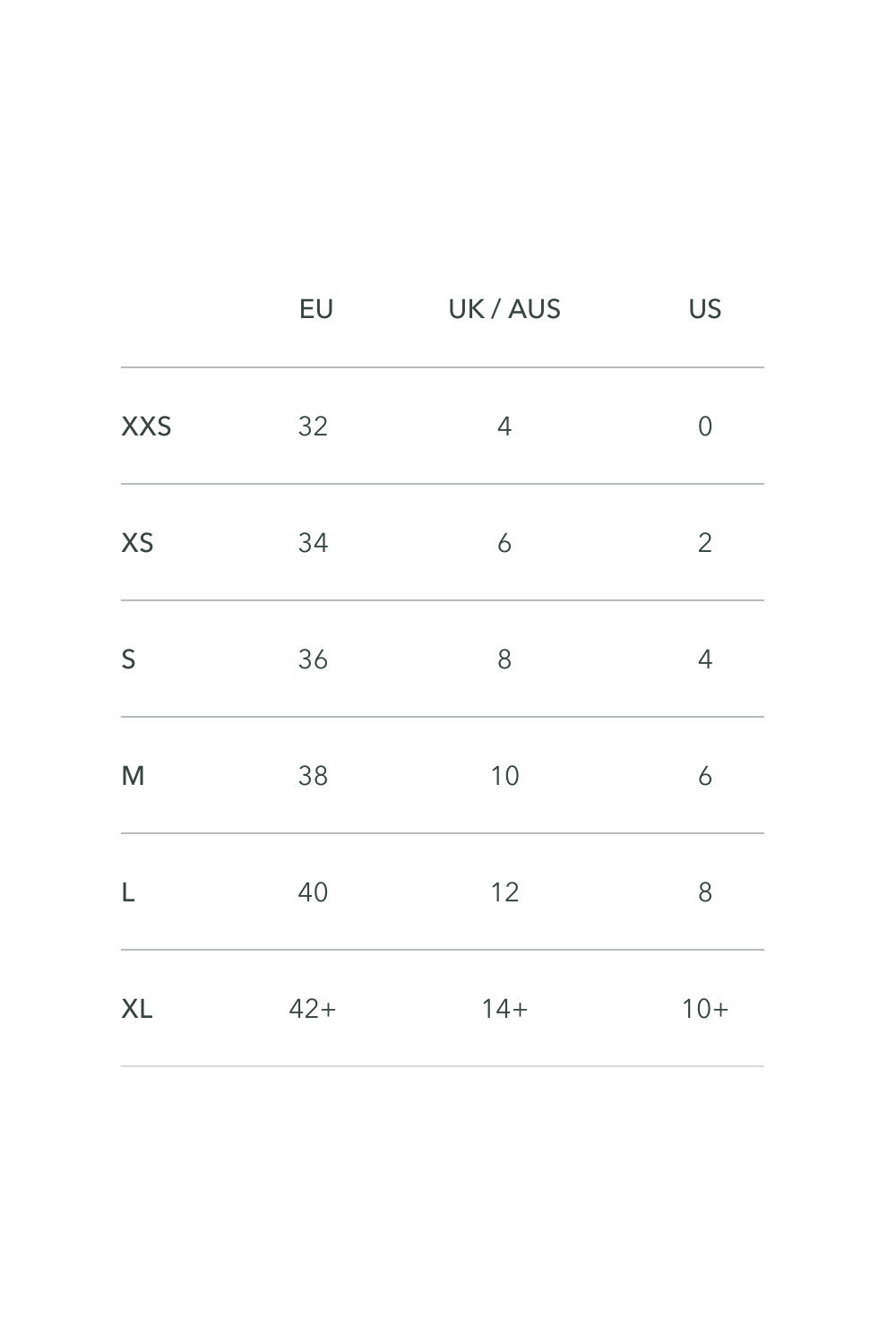Click the M size row label
The height and width of the screenshot is (1344, 896).
click(133, 776)
